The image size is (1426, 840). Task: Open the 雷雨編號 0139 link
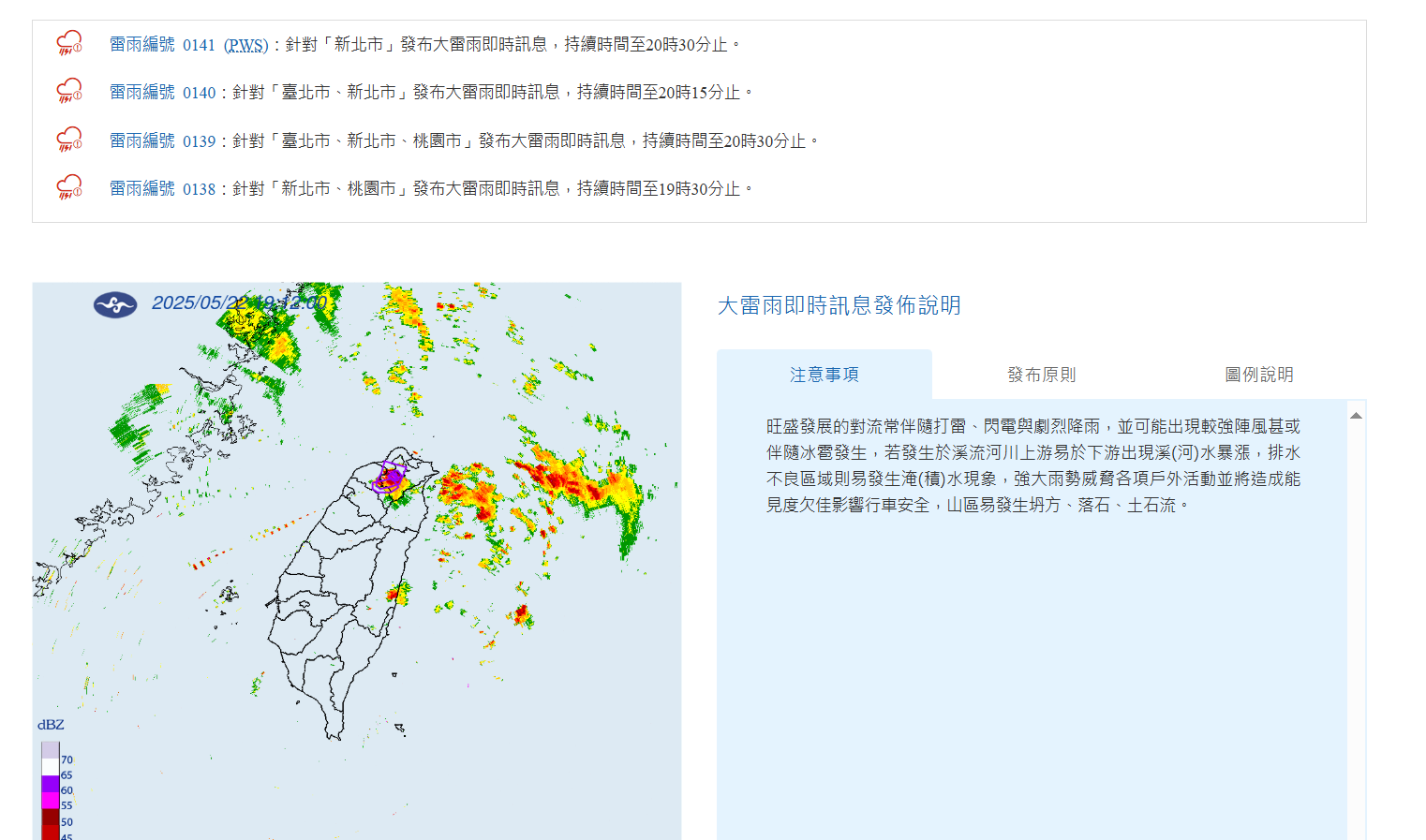pyautogui.click(x=162, y=141)
